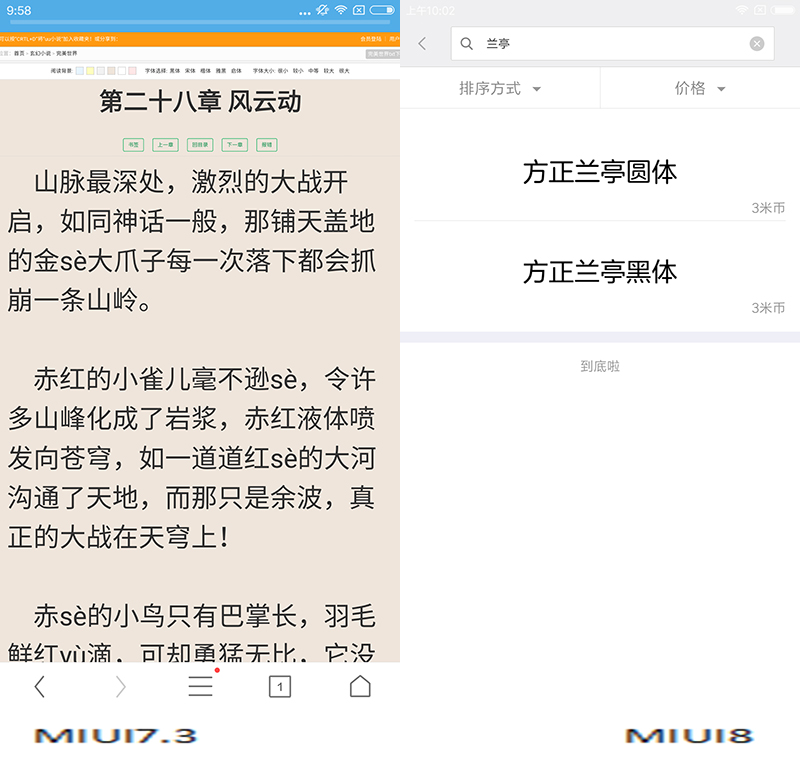Tap the 到底啦 end-of-list text

599,366
